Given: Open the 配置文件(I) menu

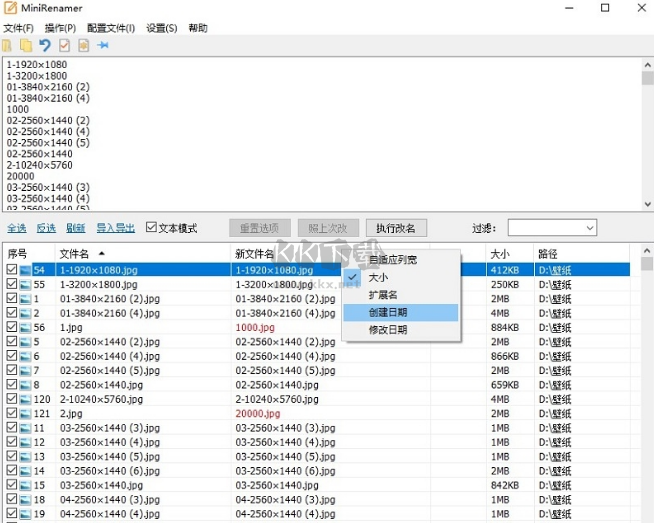Looking at the screenshot, I should point(110,28).
